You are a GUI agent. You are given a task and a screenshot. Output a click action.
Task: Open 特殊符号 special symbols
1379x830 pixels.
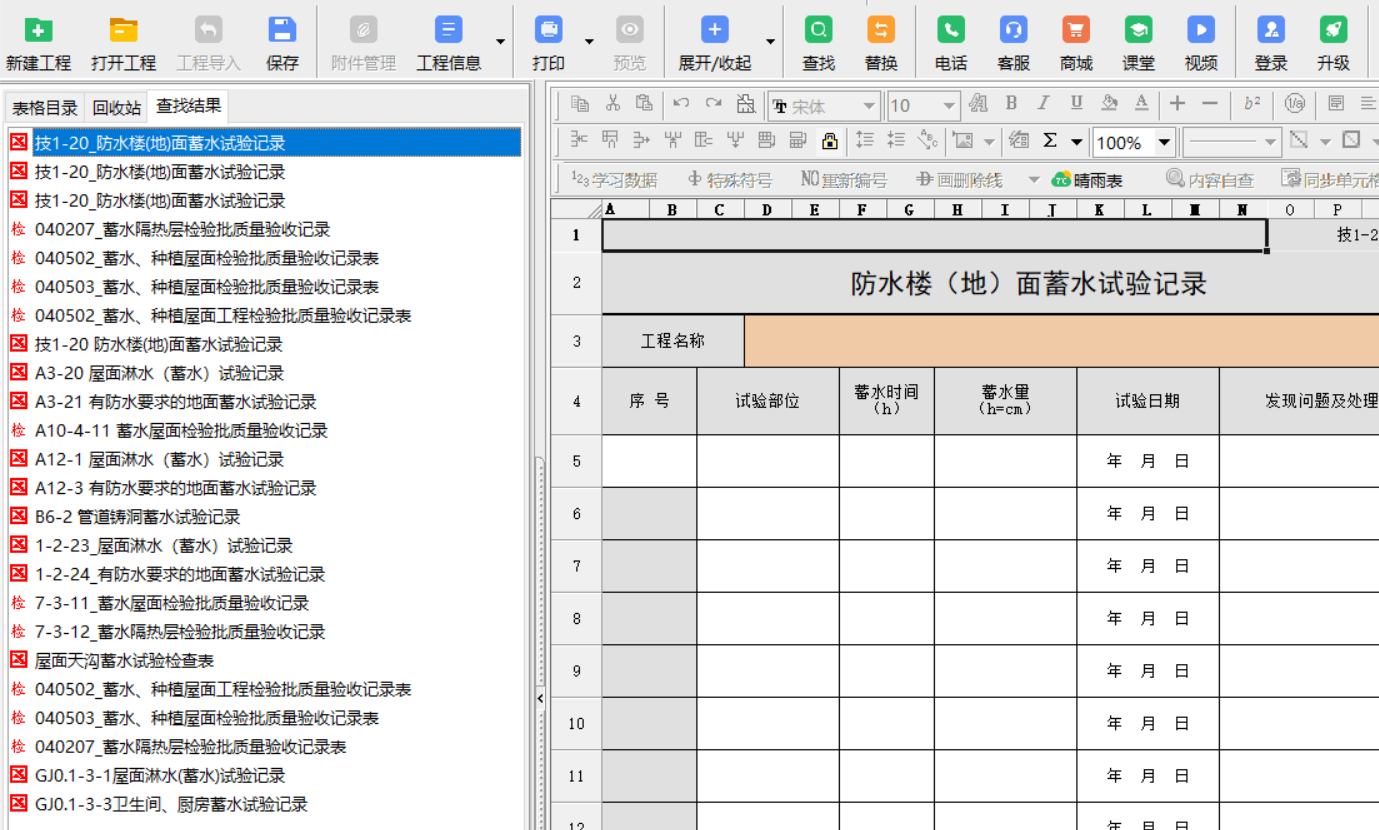coord(730,180)
